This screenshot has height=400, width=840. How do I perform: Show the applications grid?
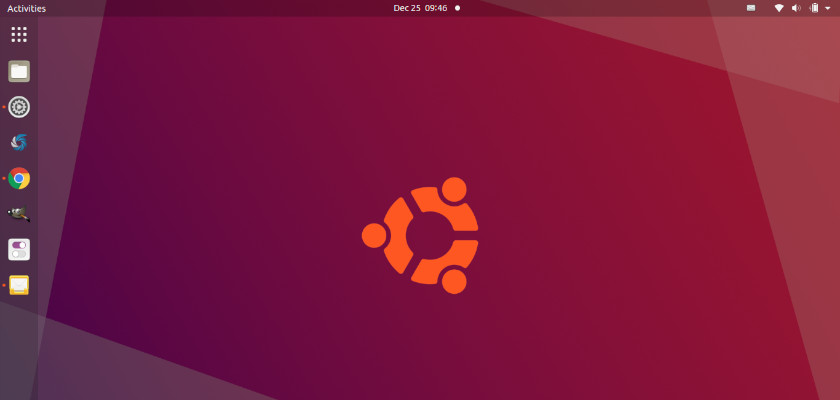point(19,35)
